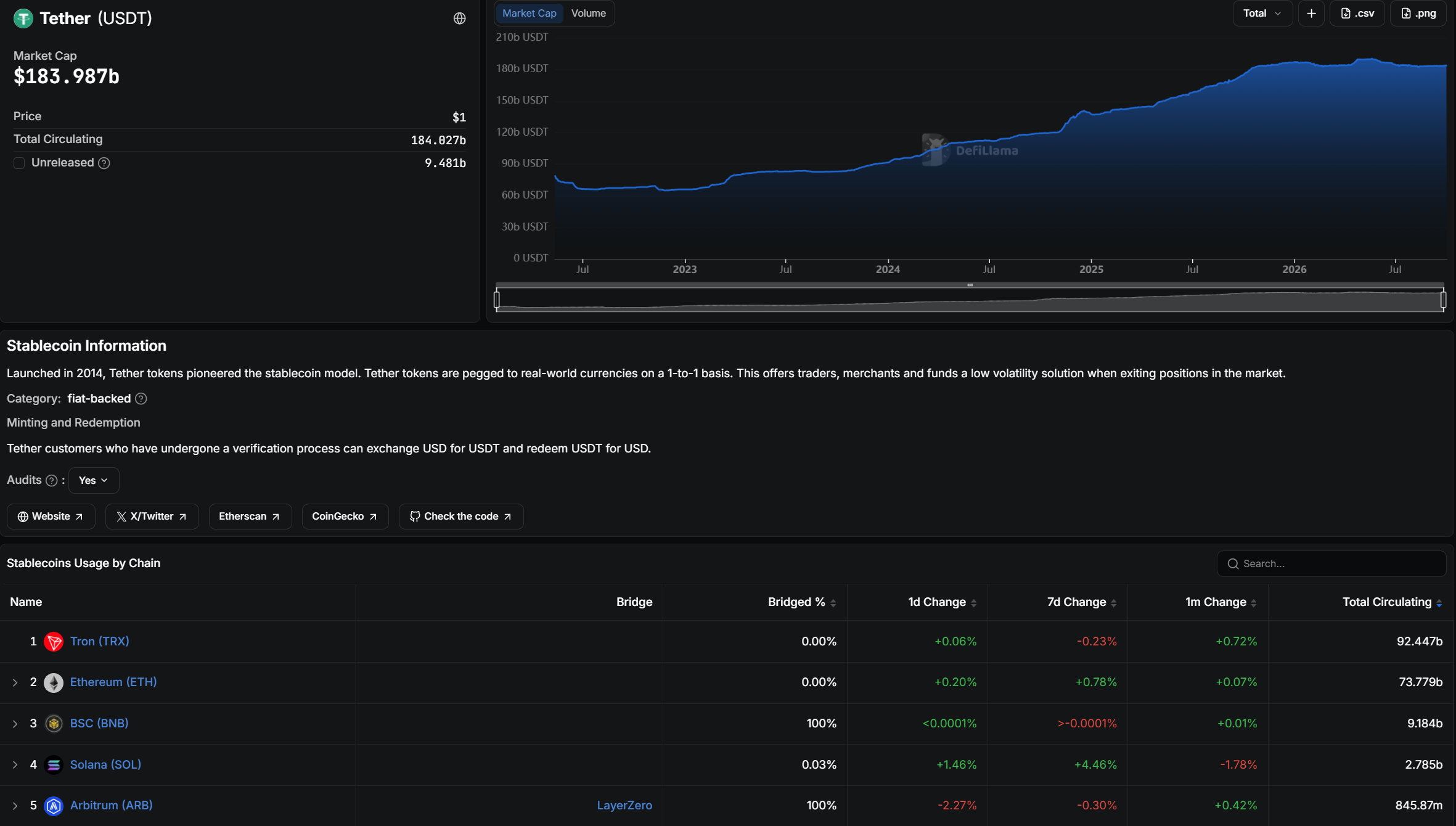
Task: Open the Tron (TRX) chain link
Action: click(100, 642)
